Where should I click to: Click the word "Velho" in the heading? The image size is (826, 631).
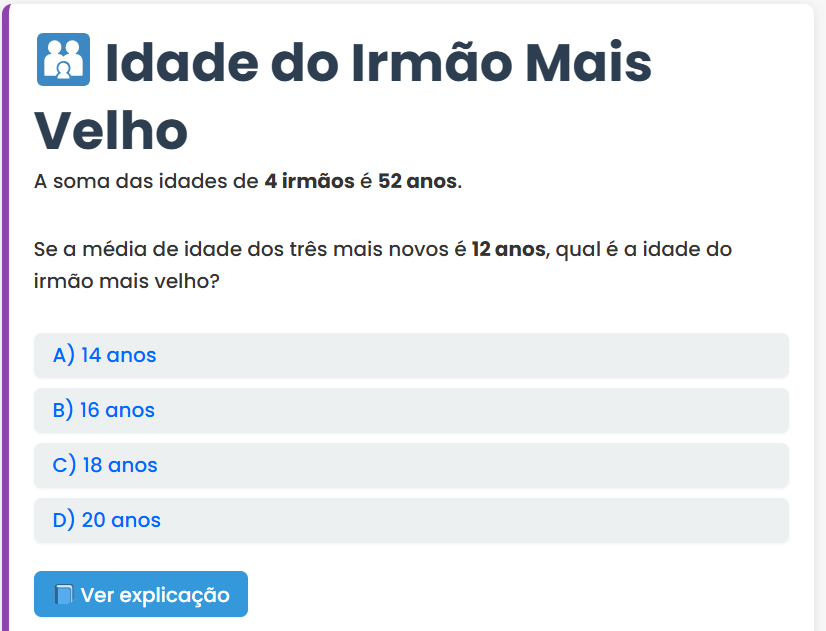pyautogui.click(x=111, y=130)
